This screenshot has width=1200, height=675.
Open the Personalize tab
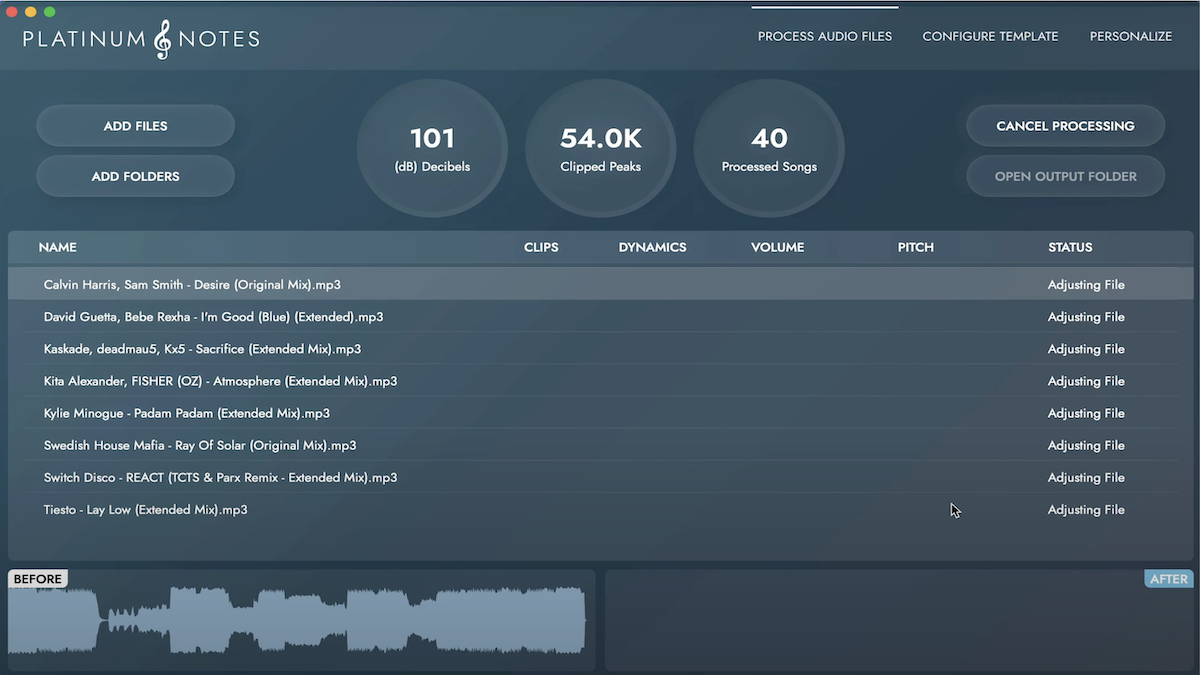tap(1131, 36)
